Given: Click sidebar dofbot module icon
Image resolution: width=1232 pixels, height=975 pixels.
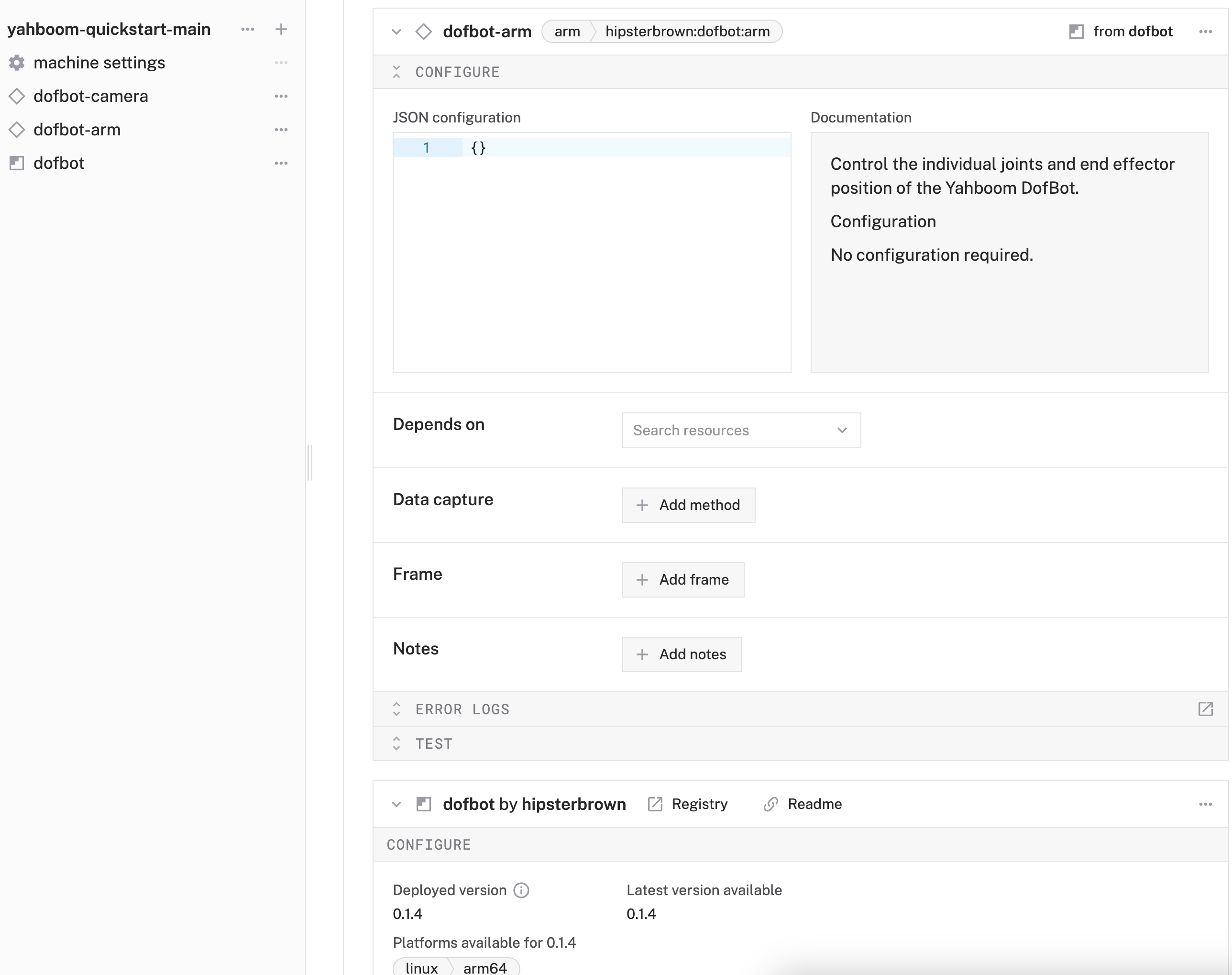Looking at the screenshot, I should tap(17, 163).
